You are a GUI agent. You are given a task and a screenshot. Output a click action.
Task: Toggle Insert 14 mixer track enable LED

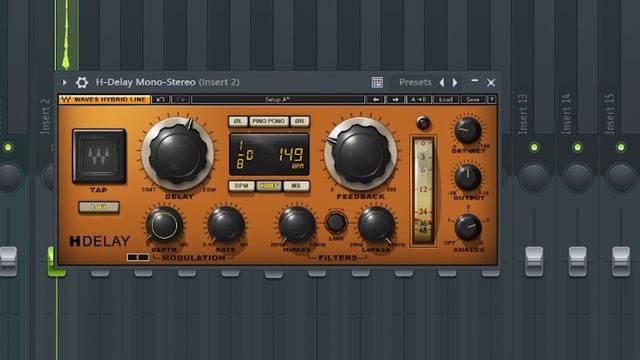(578, 147)
